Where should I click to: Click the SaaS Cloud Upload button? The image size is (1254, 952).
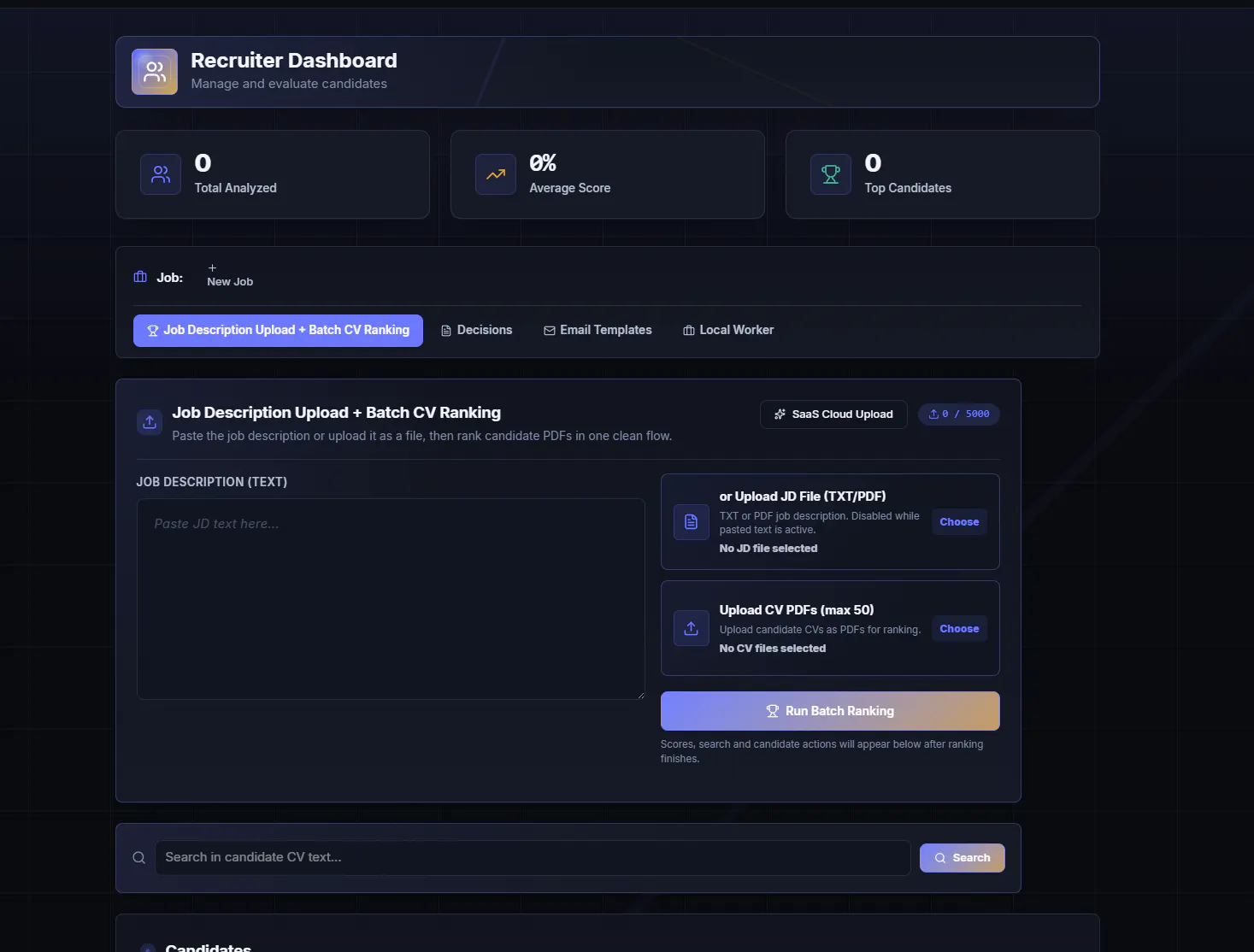pos(833,414)
